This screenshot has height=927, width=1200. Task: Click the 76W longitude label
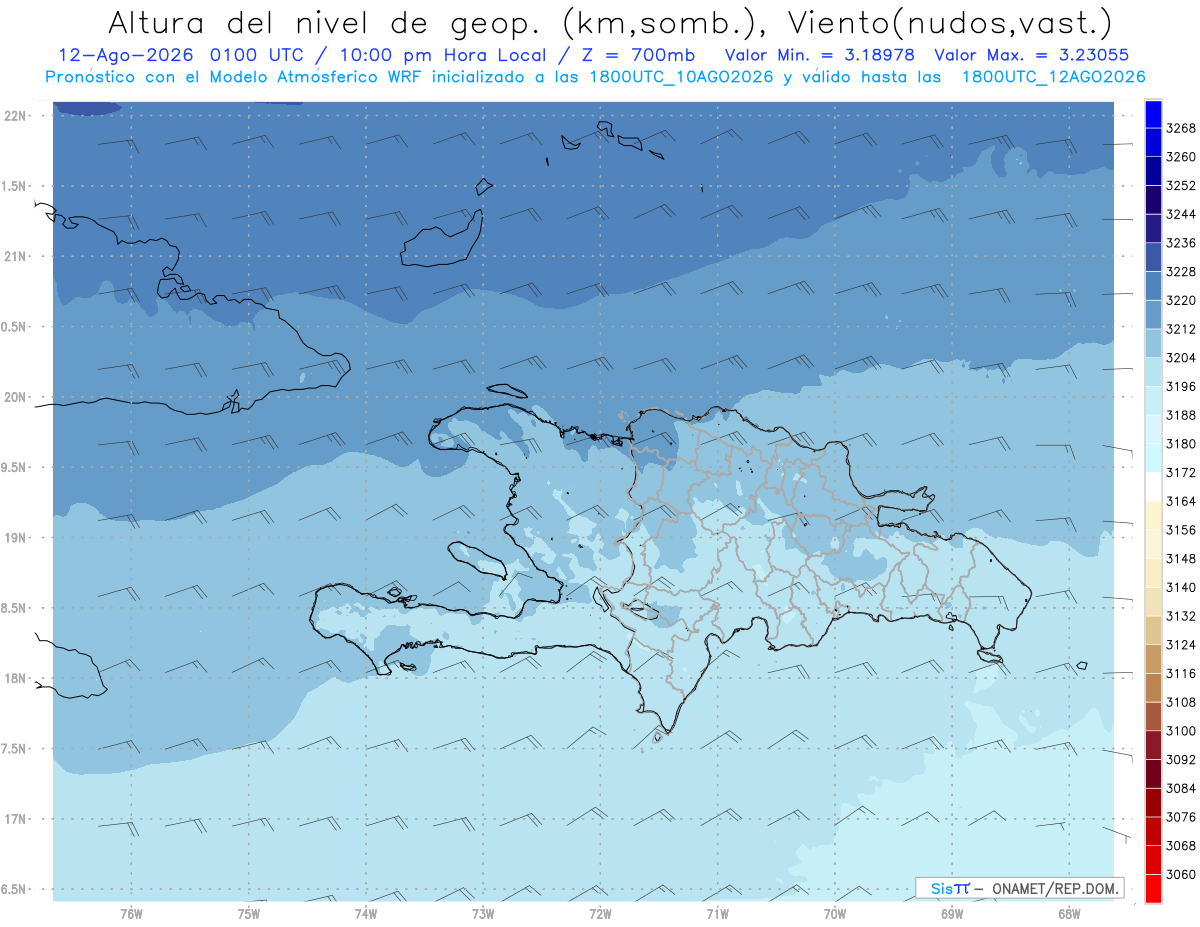pos(131,914)
